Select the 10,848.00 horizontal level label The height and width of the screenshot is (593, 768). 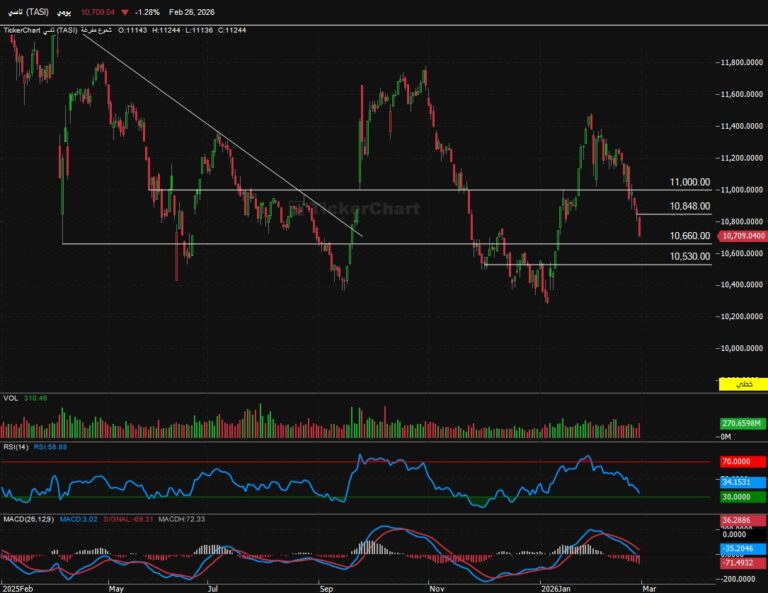pyautogui.click(x=690, y=206)
